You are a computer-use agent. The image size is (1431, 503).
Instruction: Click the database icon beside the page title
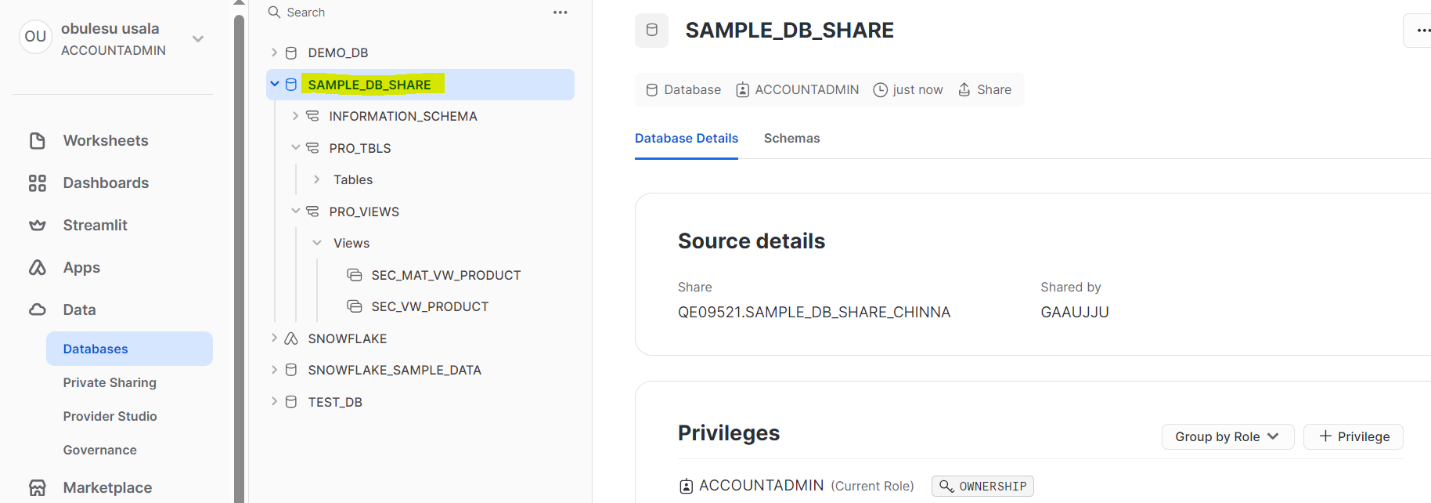(x=652, y=30)
